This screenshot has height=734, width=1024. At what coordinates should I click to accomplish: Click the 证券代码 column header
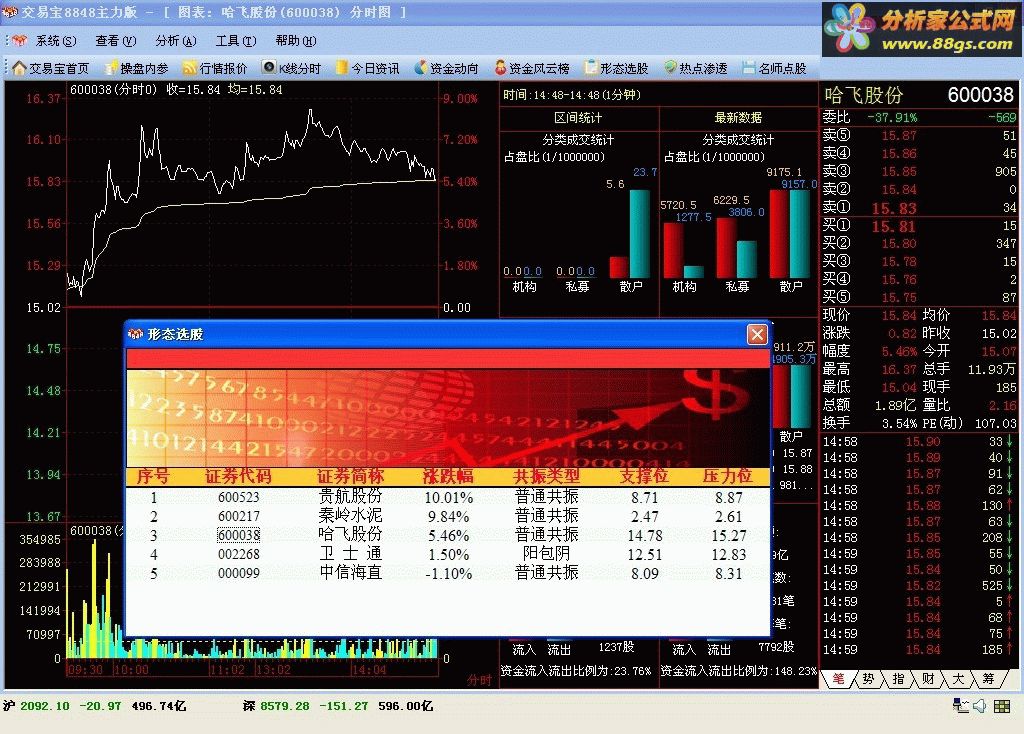pos(238,476)
